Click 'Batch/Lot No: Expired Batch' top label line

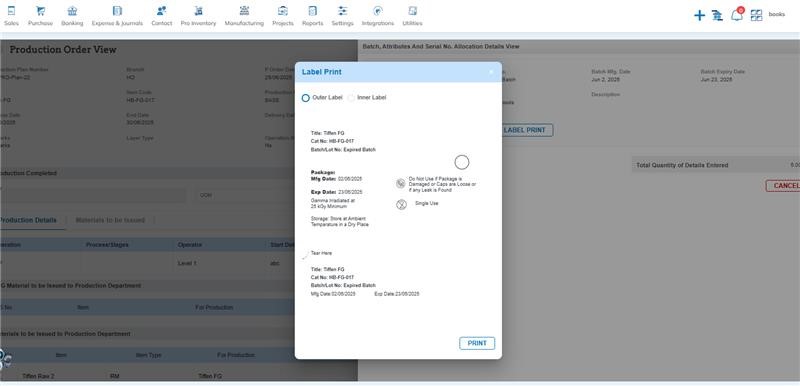pyautogui.click(x=343, y=150)
